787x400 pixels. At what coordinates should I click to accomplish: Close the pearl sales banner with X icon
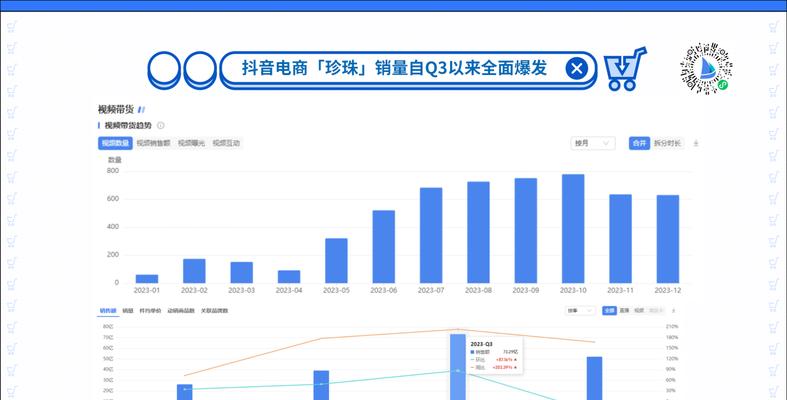pyautogui.click(x=577, y=68)
